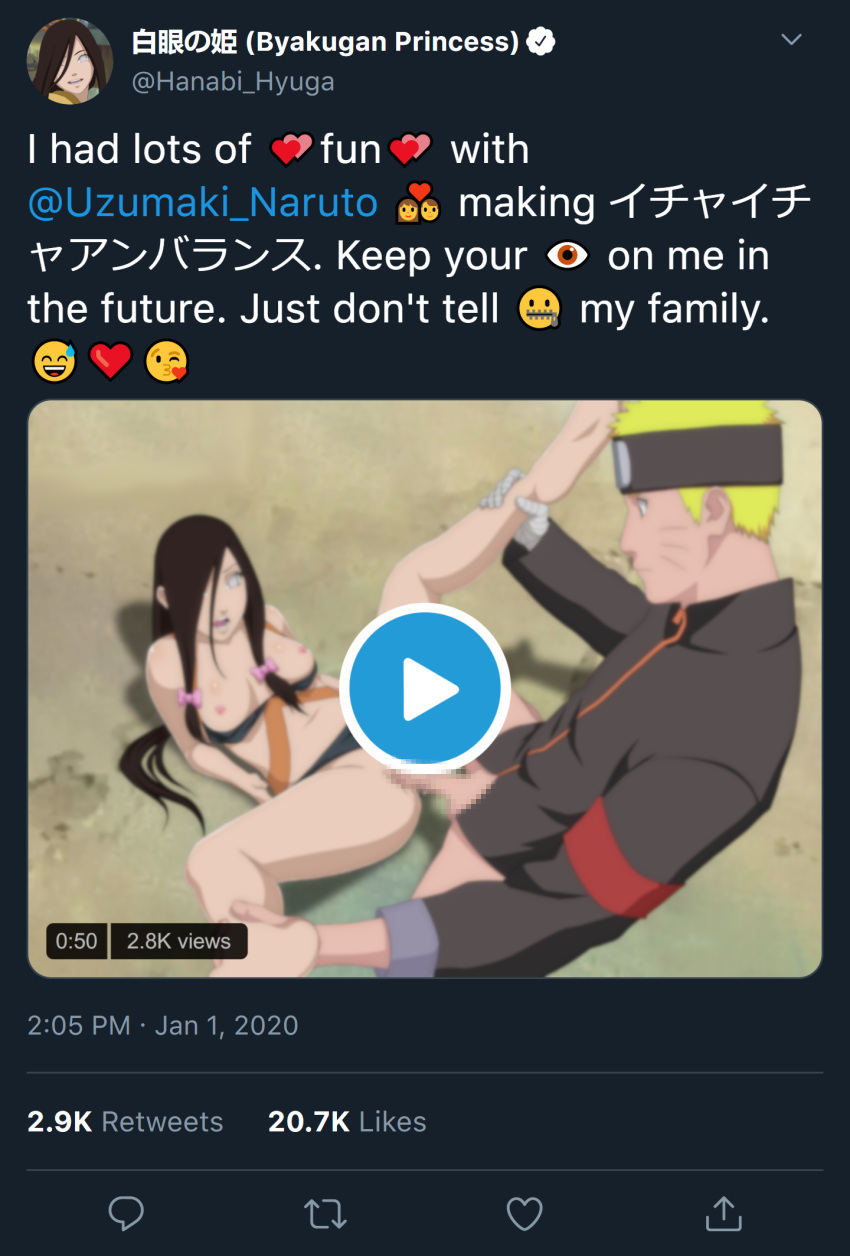Click the 2:05 PM Jan 1, 2020 timestamp
Image resolution: width=850 pixels, height=1256 pixels.
[x=163, y=1025]
